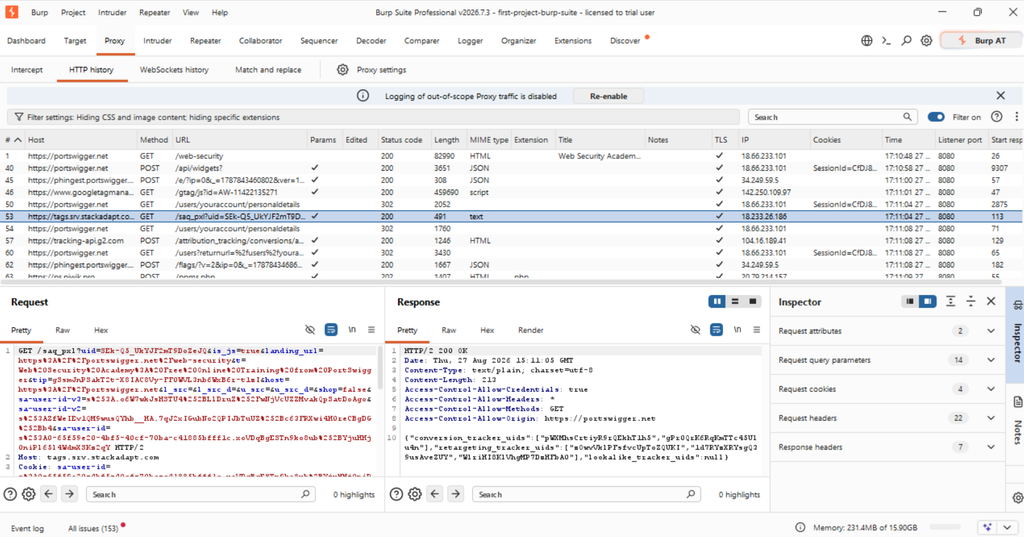Dismiss the out-of-scope logging banner

point(1000,96)
